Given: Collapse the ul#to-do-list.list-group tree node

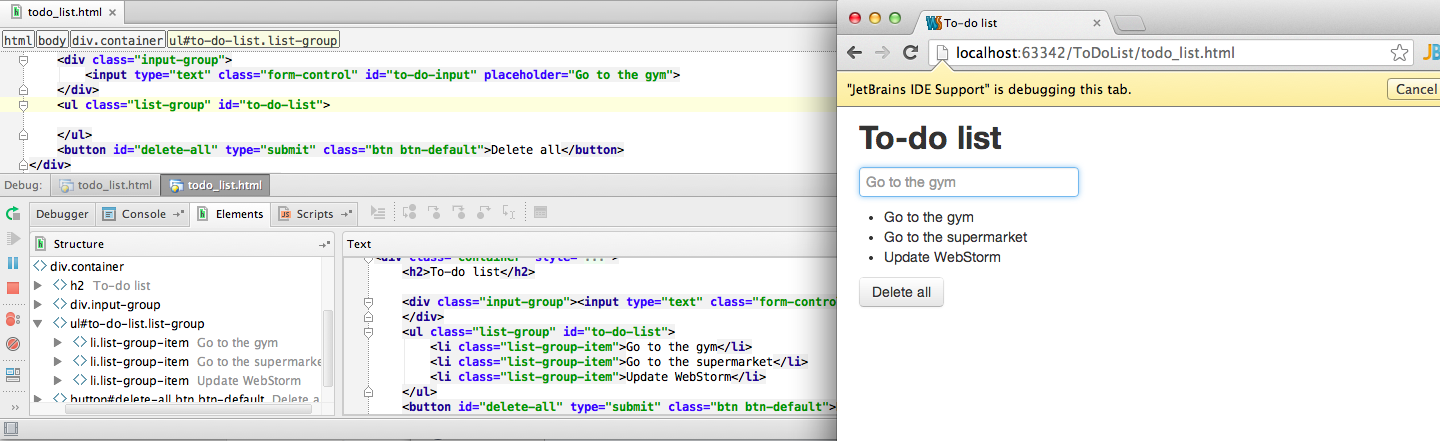Looking at the screenshot, I should coord(39,324).
